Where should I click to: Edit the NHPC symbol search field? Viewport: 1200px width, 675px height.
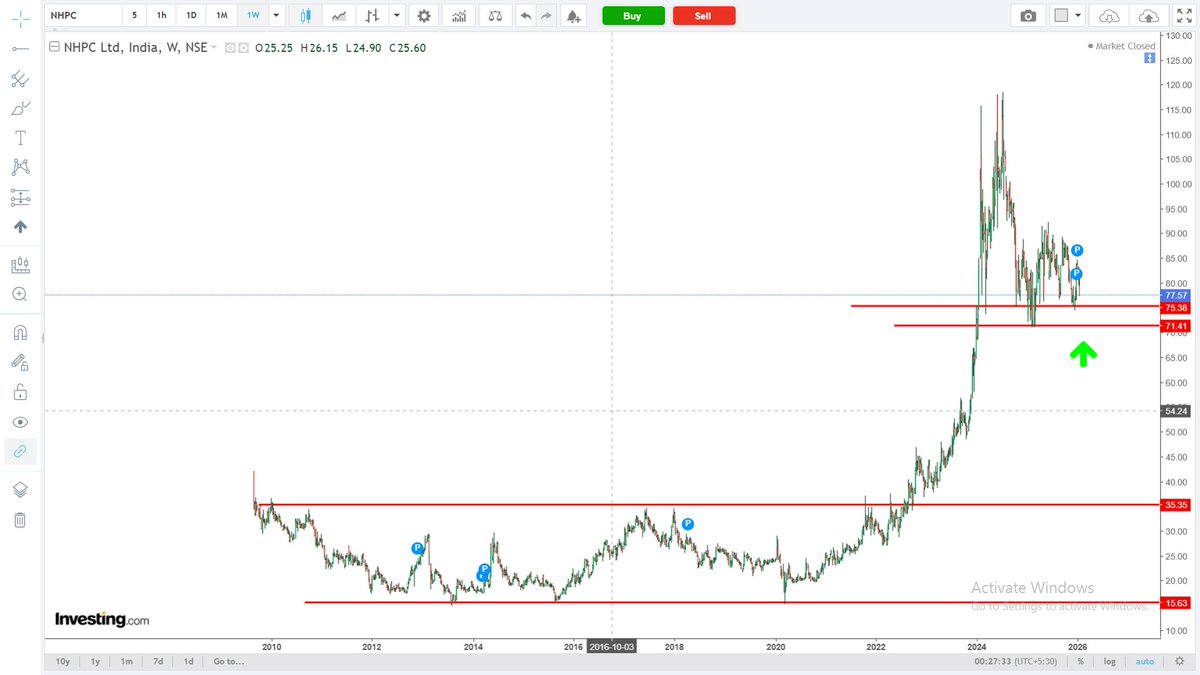tap(81, 15)
